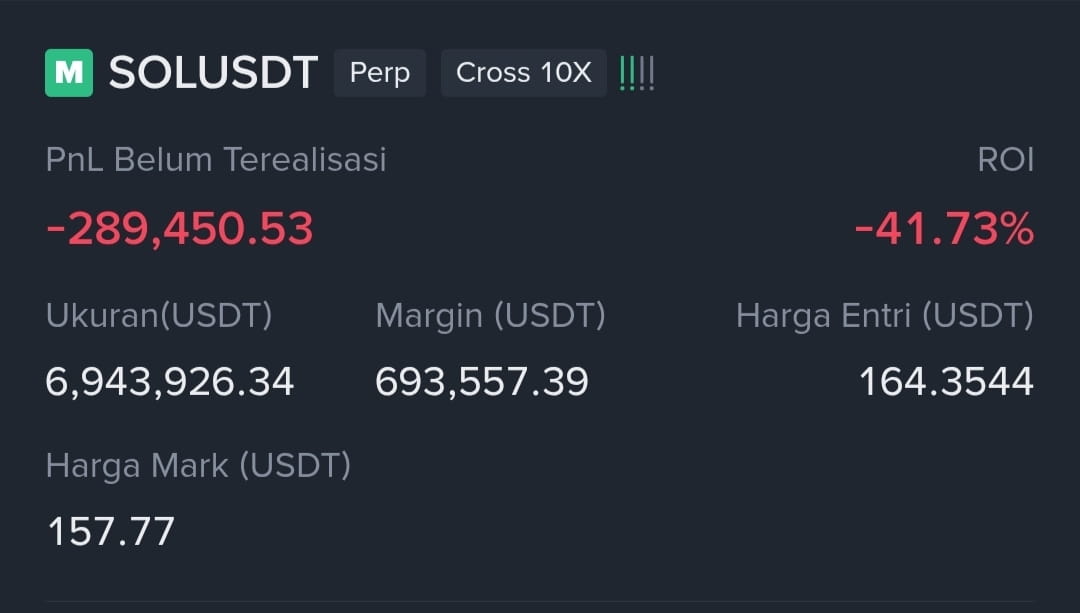
Task: Click the ADL risk indicator bars icon
Action: (636, 73)
